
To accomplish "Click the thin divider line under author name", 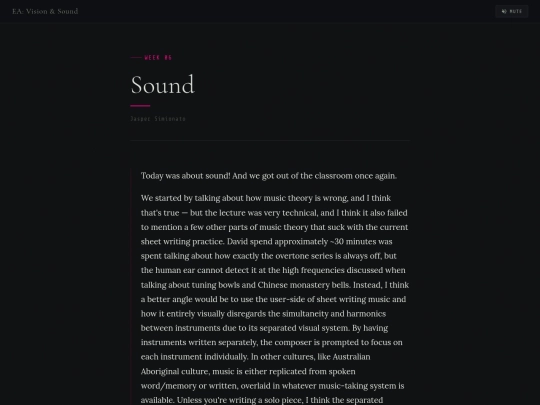I will click(x=270, y=141).
